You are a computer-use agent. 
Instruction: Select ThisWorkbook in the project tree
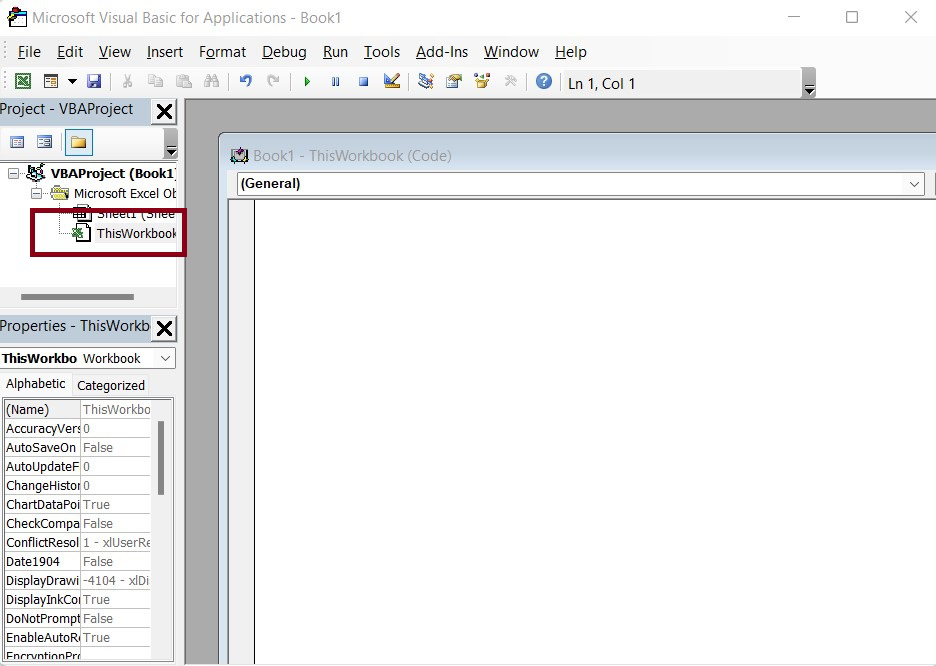(136, 234)
